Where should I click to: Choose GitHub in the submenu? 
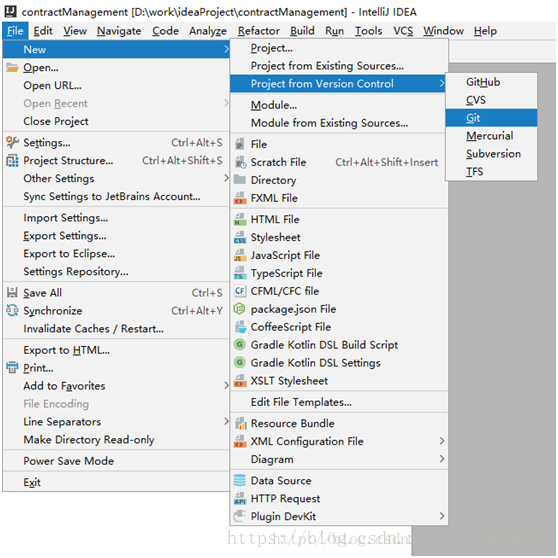coord(491,82)
